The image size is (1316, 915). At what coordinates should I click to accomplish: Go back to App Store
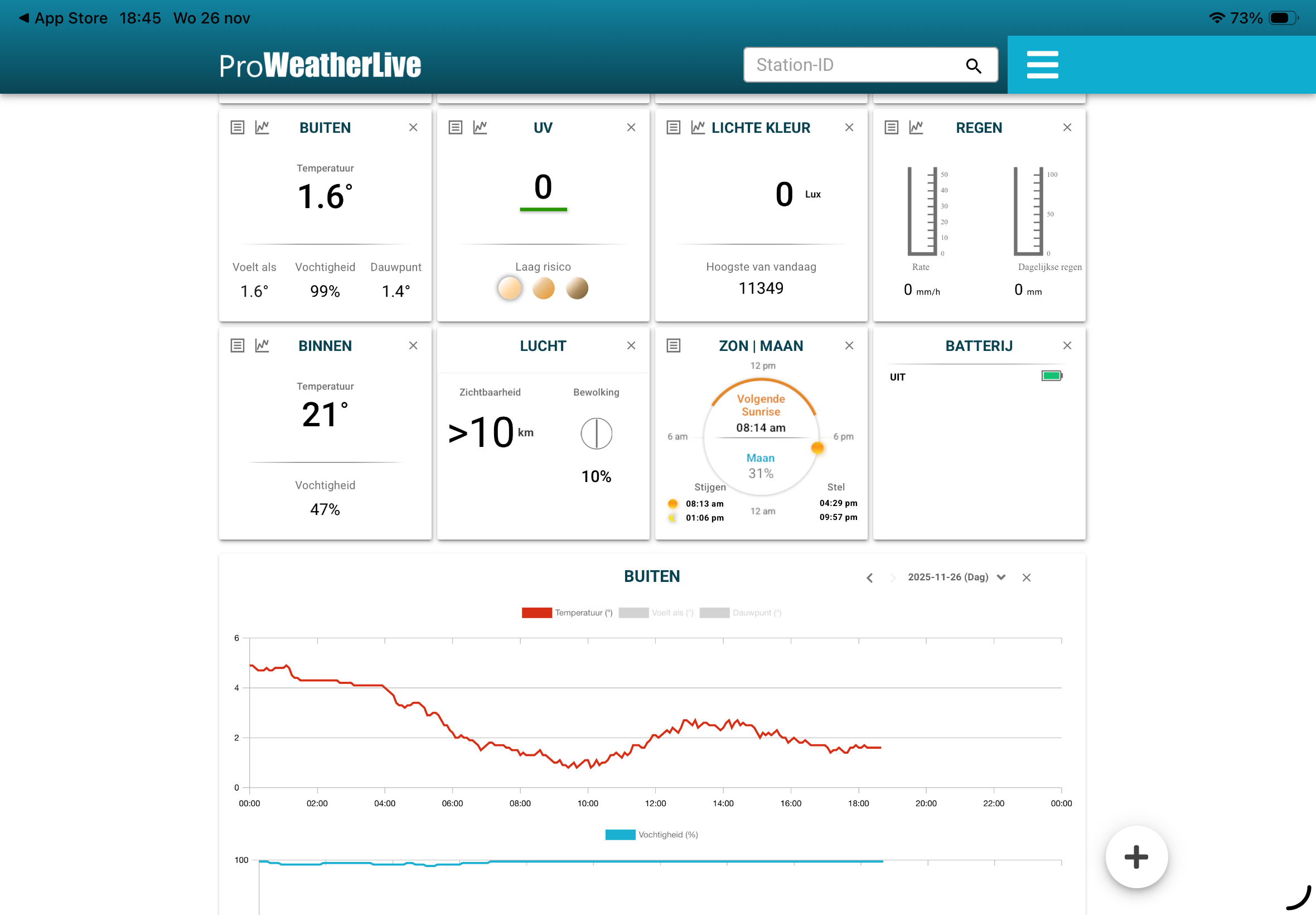coord(63,18)
